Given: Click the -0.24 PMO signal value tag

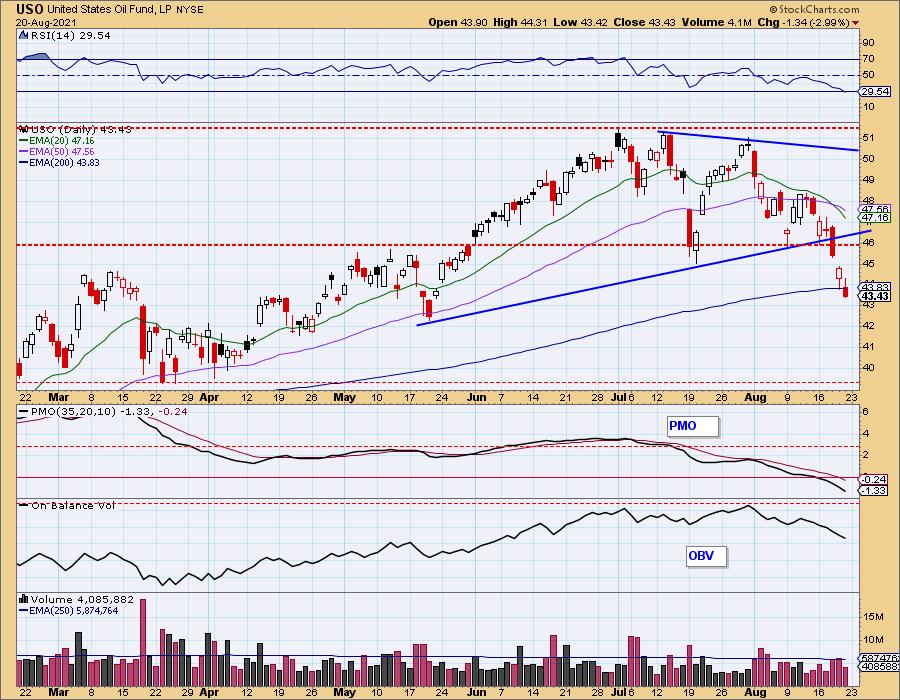Looking at the screenshot, I should tap(875, 480).
